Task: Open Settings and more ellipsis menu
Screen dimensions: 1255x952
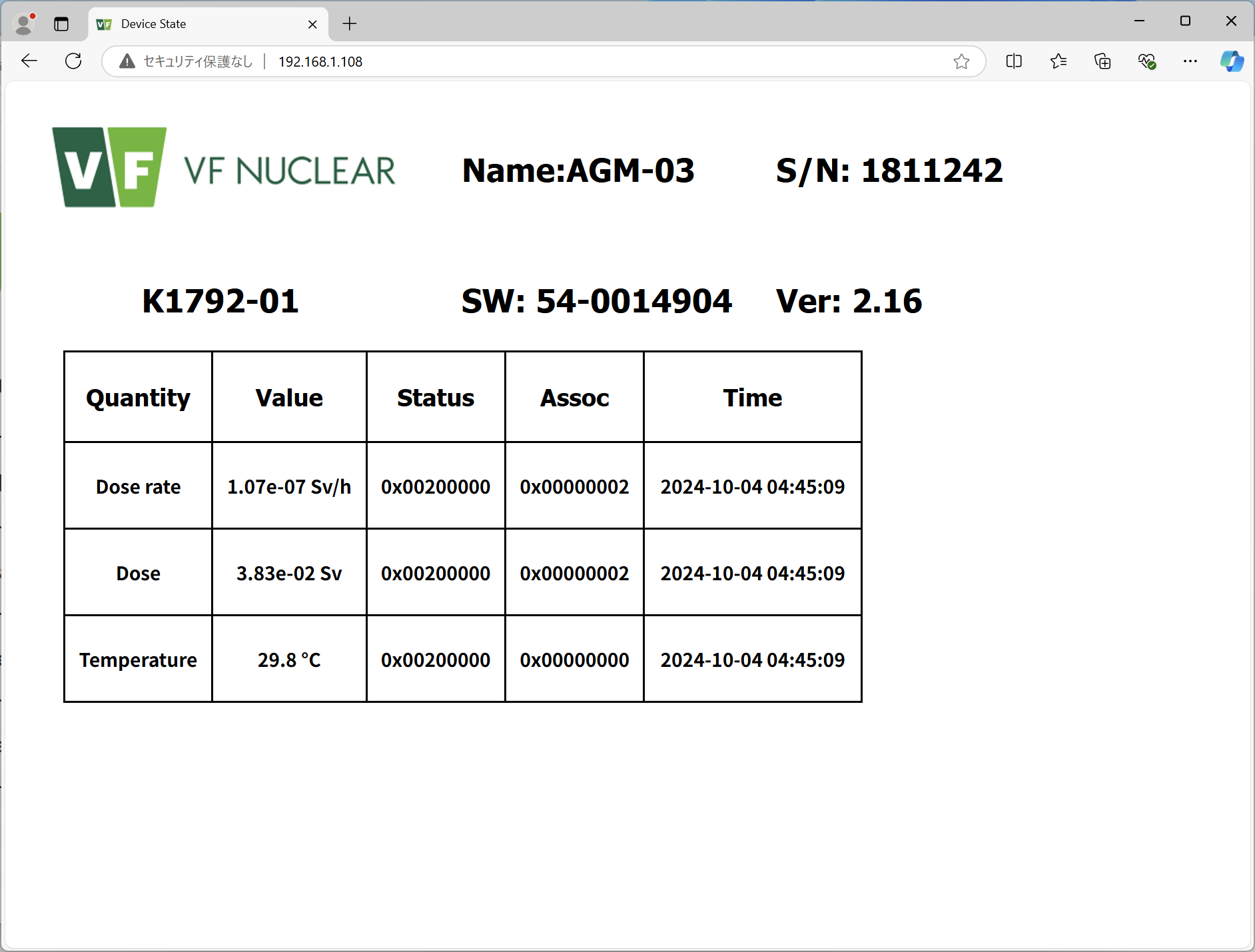Action: [1190, 61]
